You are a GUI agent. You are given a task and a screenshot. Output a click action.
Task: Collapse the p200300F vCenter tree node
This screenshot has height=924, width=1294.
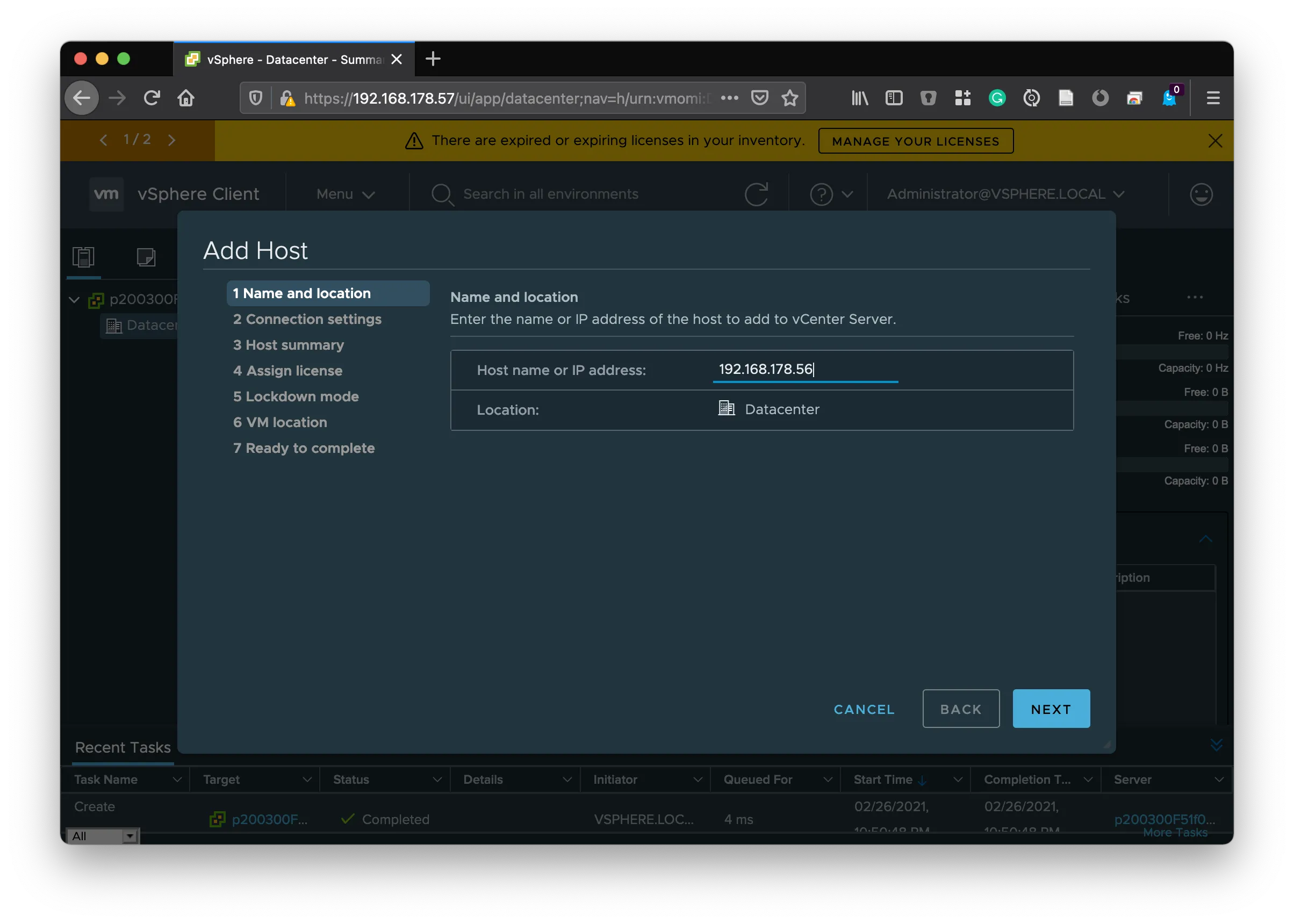click(74, 299)
